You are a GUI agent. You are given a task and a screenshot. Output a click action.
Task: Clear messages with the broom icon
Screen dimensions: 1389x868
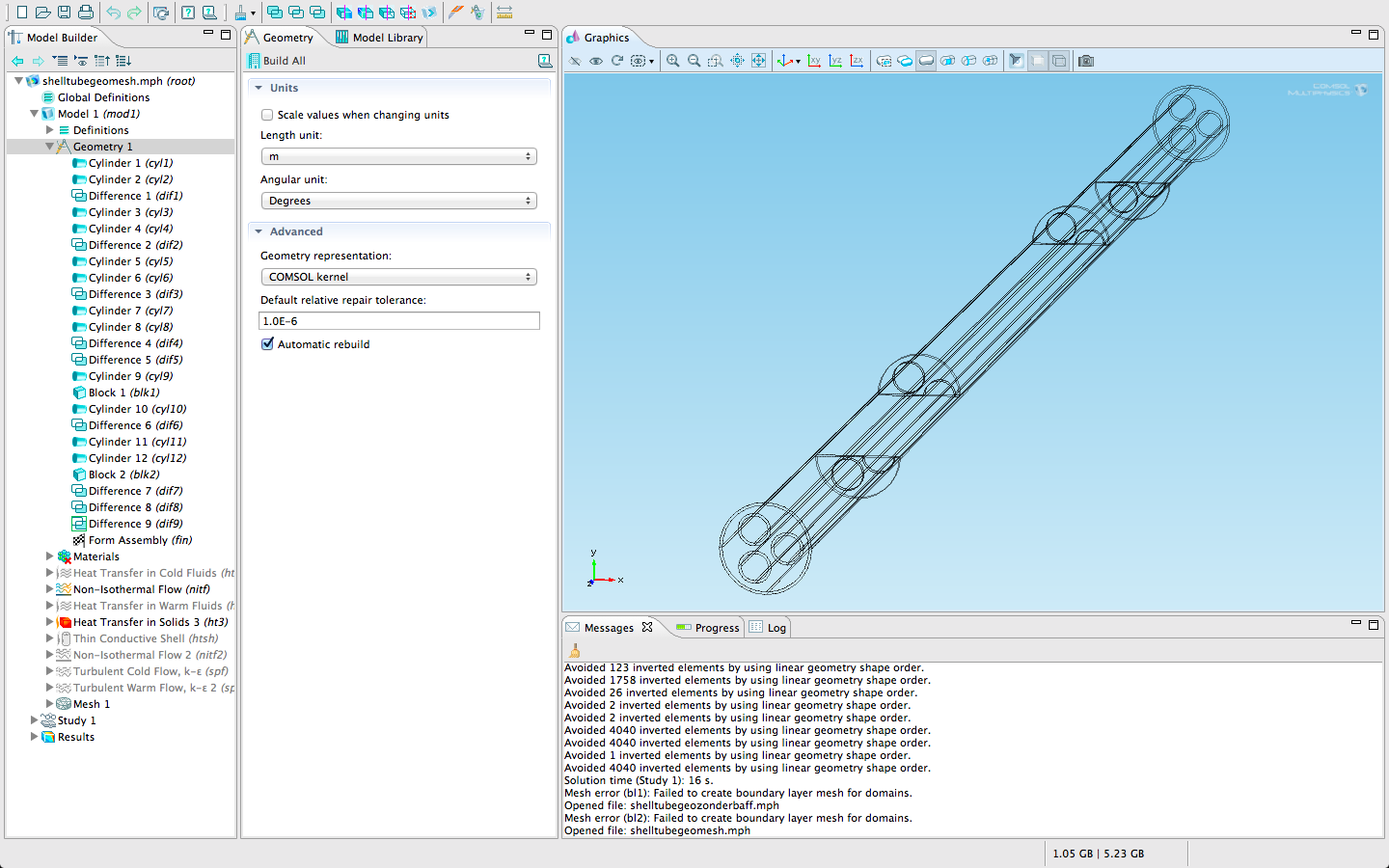tap(575, 651)
